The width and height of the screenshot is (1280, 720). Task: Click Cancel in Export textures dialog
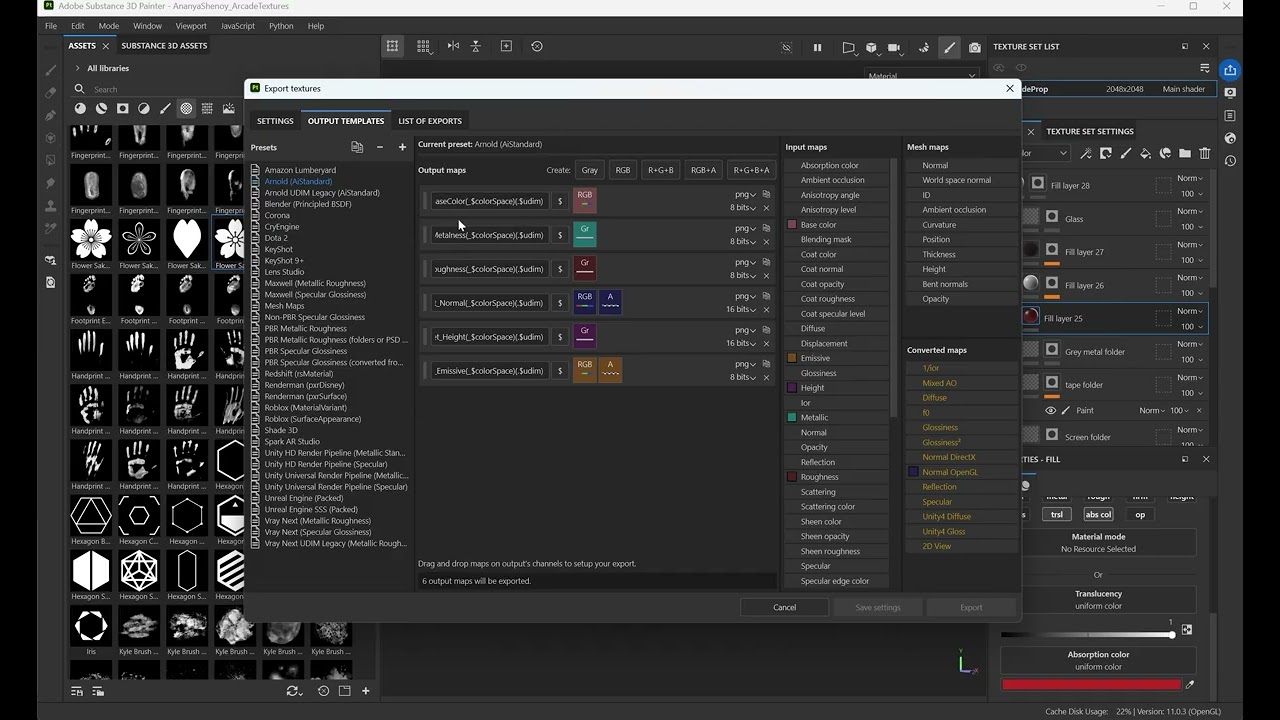784,607
